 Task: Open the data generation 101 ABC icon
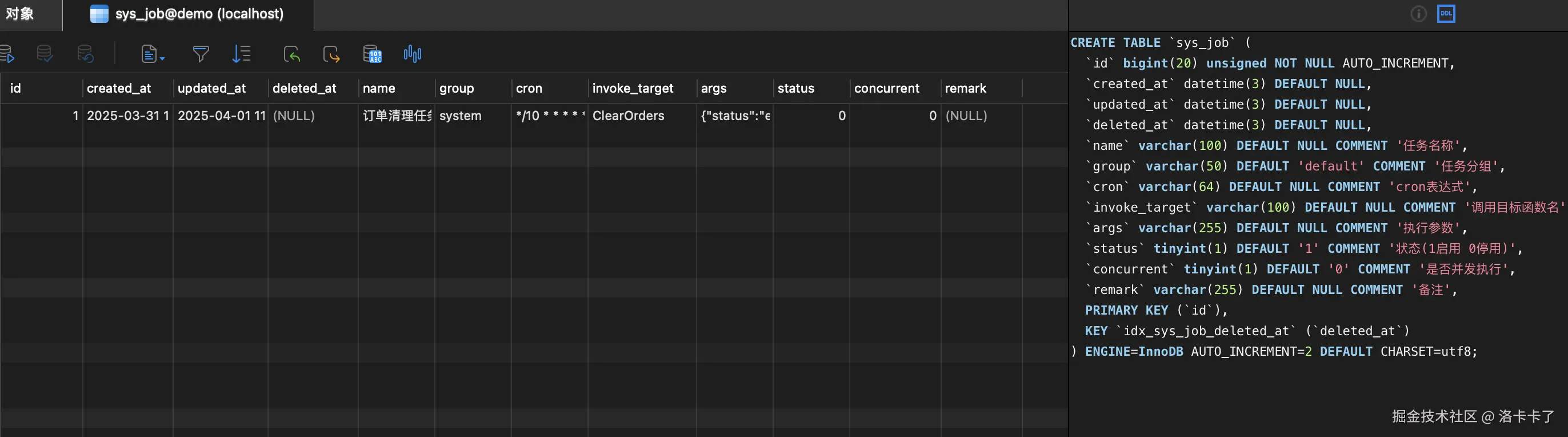coord(372,54)
